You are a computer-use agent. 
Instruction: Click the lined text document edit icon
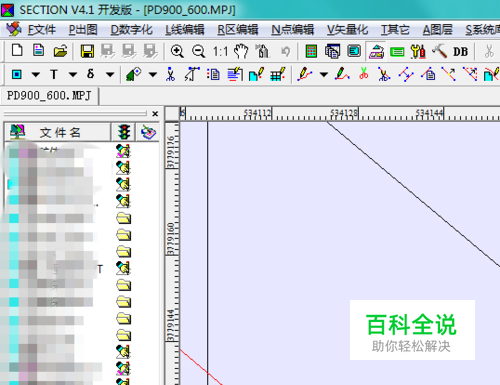click(235, 74)
